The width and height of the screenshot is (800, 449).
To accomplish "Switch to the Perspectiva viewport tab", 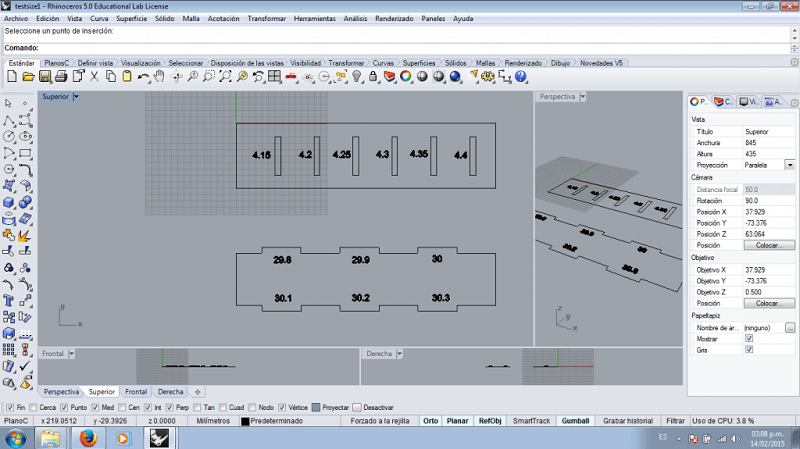I will click(61, 392).
